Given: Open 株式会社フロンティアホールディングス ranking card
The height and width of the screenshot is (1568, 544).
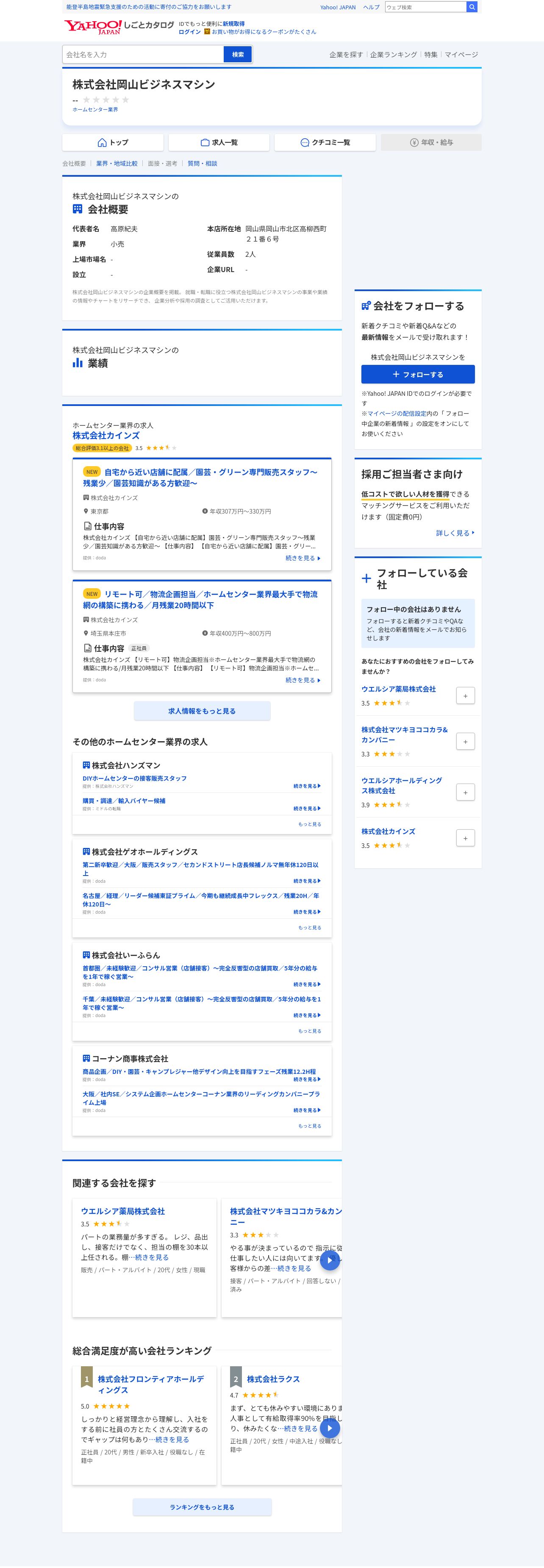Looking at the screenshot, I should [x=151, y=1385].
